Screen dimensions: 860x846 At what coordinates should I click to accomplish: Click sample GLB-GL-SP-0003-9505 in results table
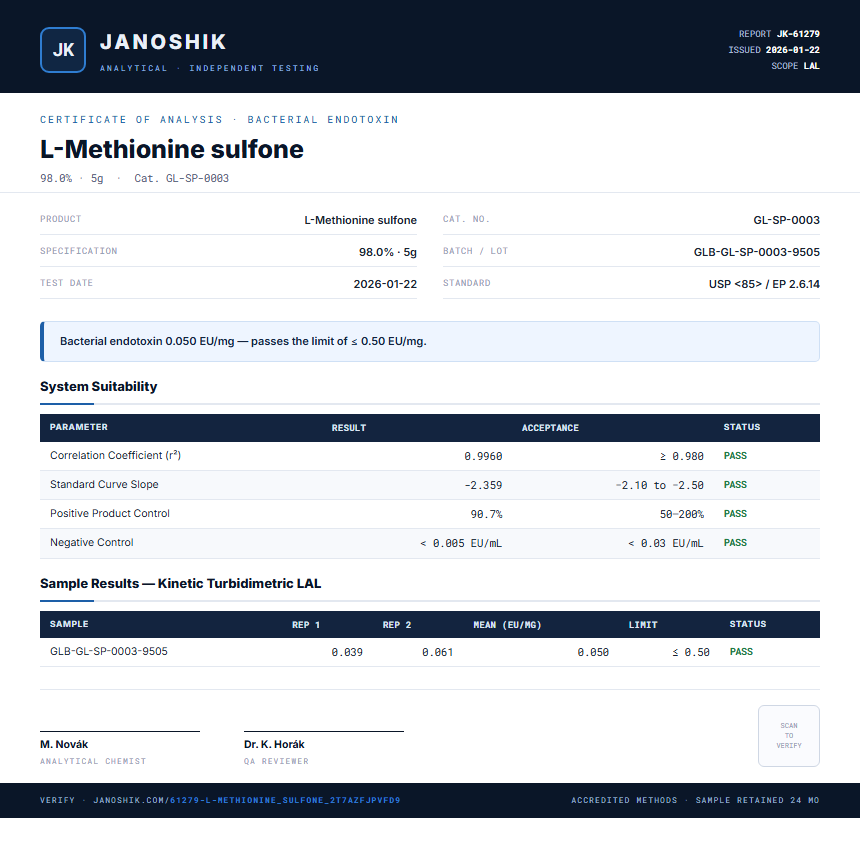coord(109,651)
